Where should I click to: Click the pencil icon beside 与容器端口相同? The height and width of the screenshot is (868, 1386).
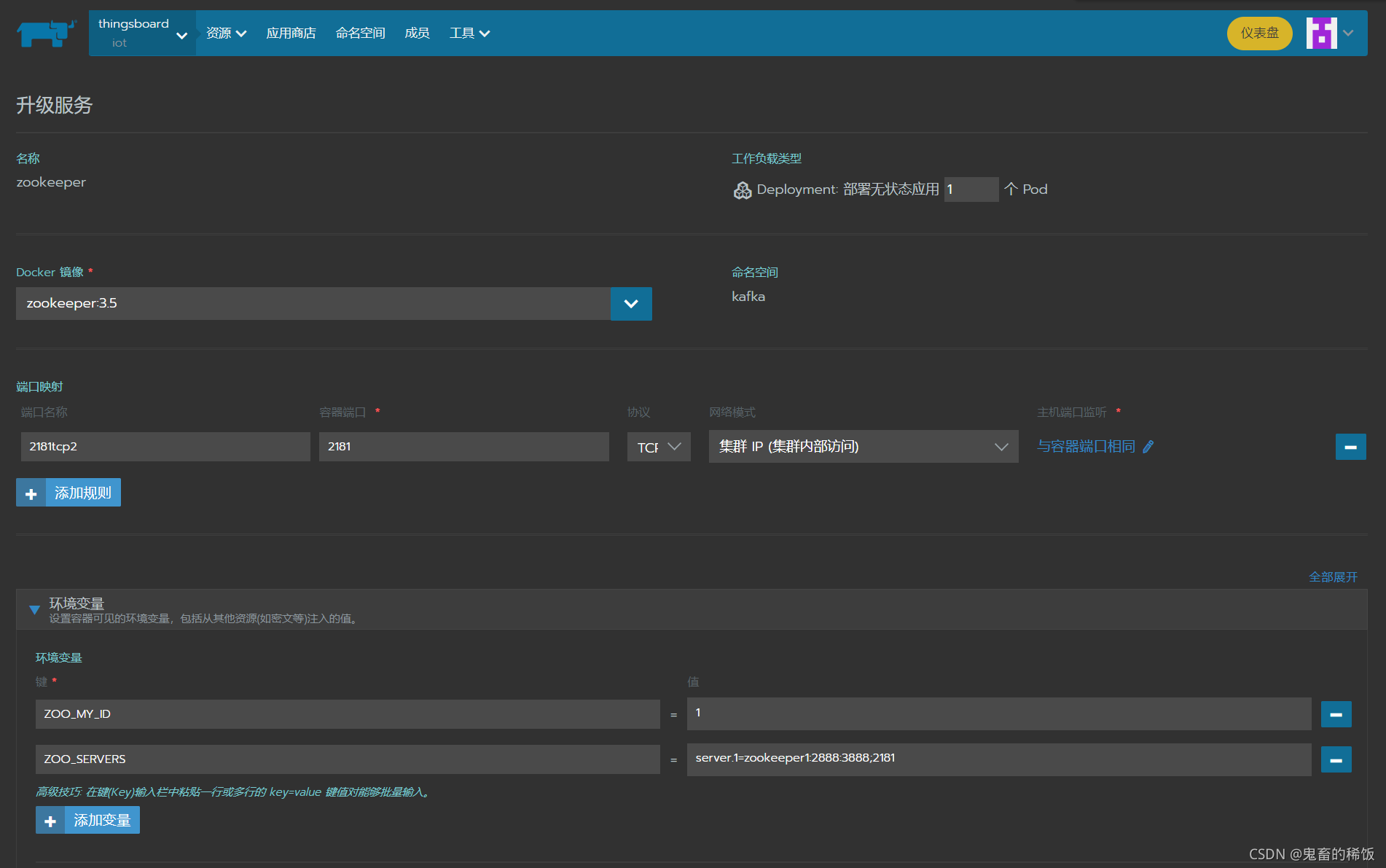[1148, 447]
